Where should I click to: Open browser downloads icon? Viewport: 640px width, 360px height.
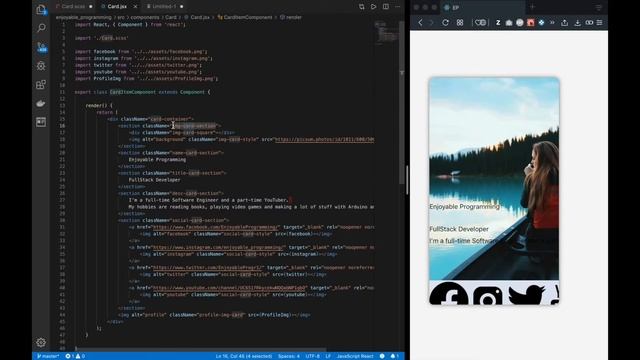(x=578, y=23)
